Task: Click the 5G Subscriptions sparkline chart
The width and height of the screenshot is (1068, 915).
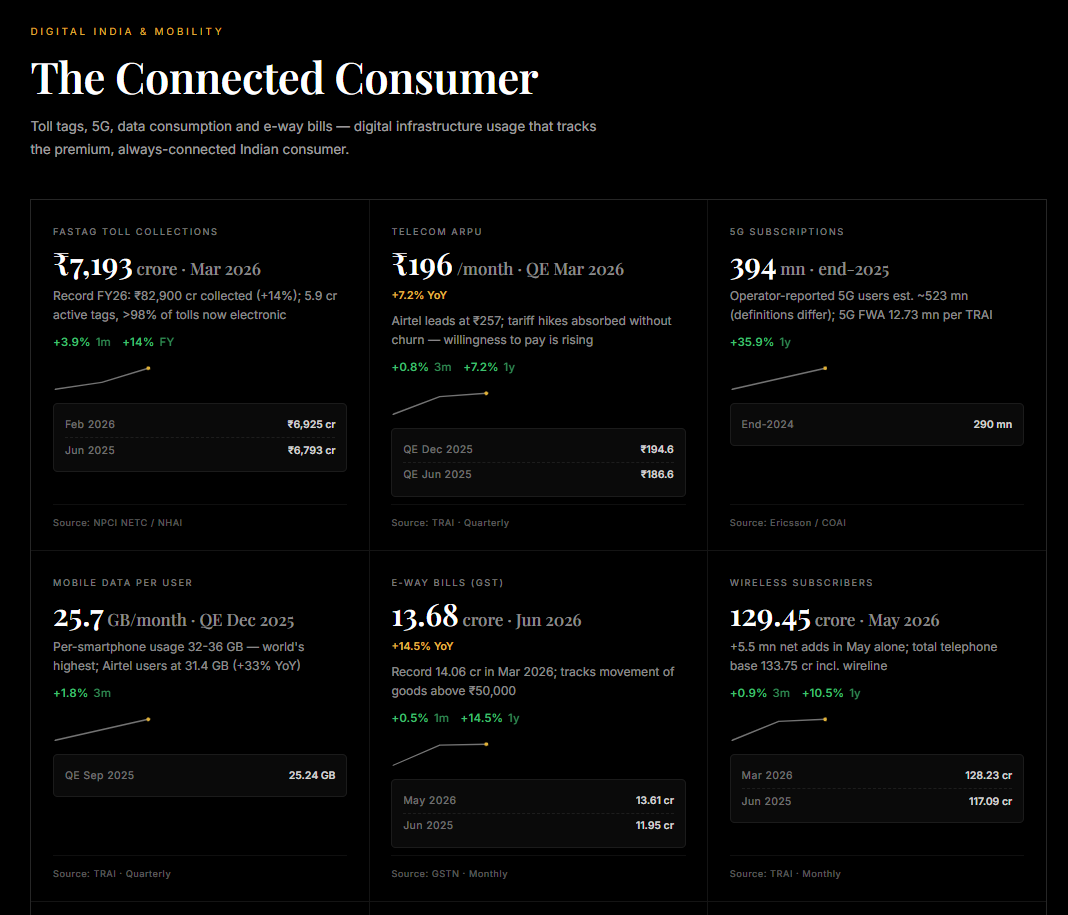Action: pyautogui.click(x=779, y=379)
